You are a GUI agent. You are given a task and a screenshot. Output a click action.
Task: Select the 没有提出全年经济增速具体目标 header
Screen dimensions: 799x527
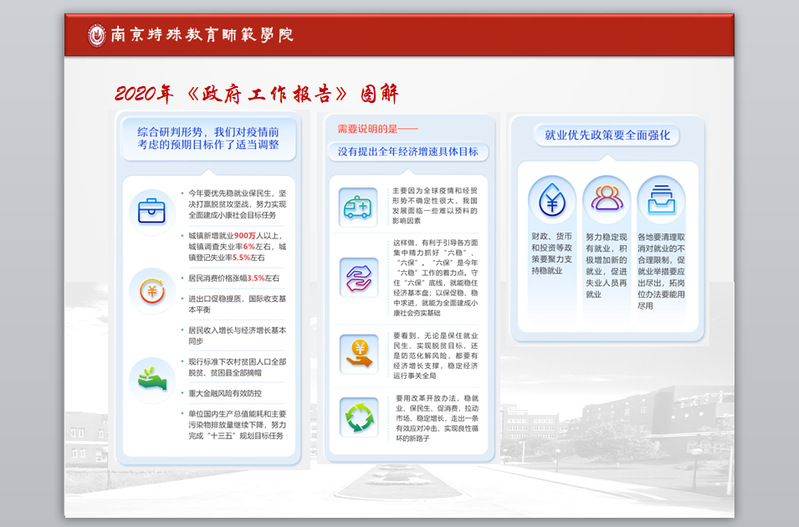[407, 152]
